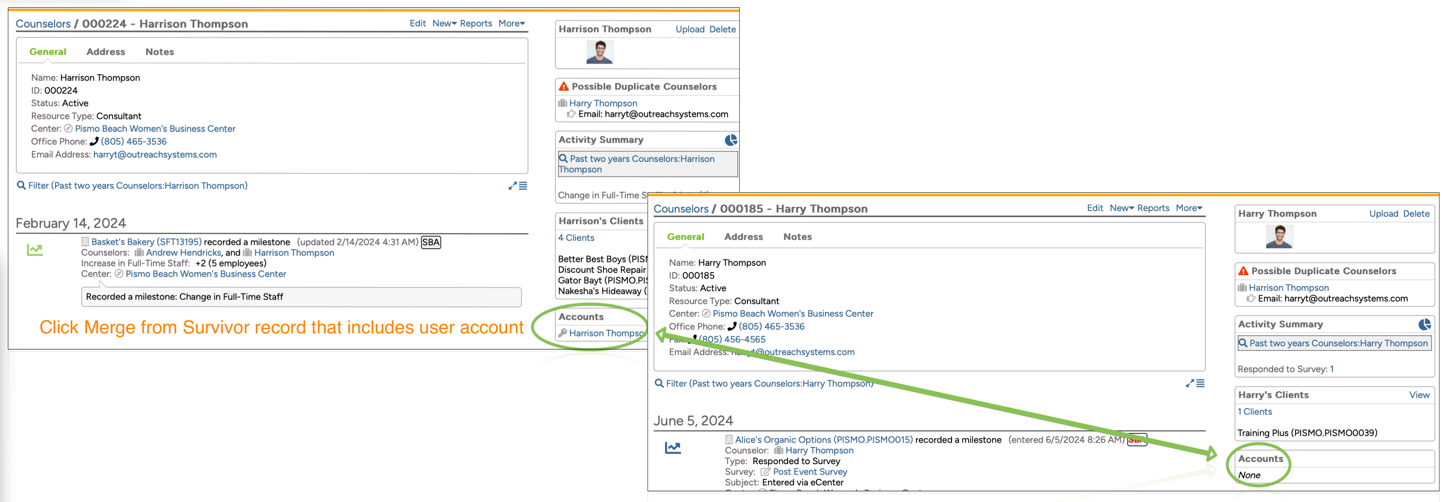Click expand list icon in Harrison Thompson record
The width and height of the screenshot is (1446, 502).
[x=517, y=186]
